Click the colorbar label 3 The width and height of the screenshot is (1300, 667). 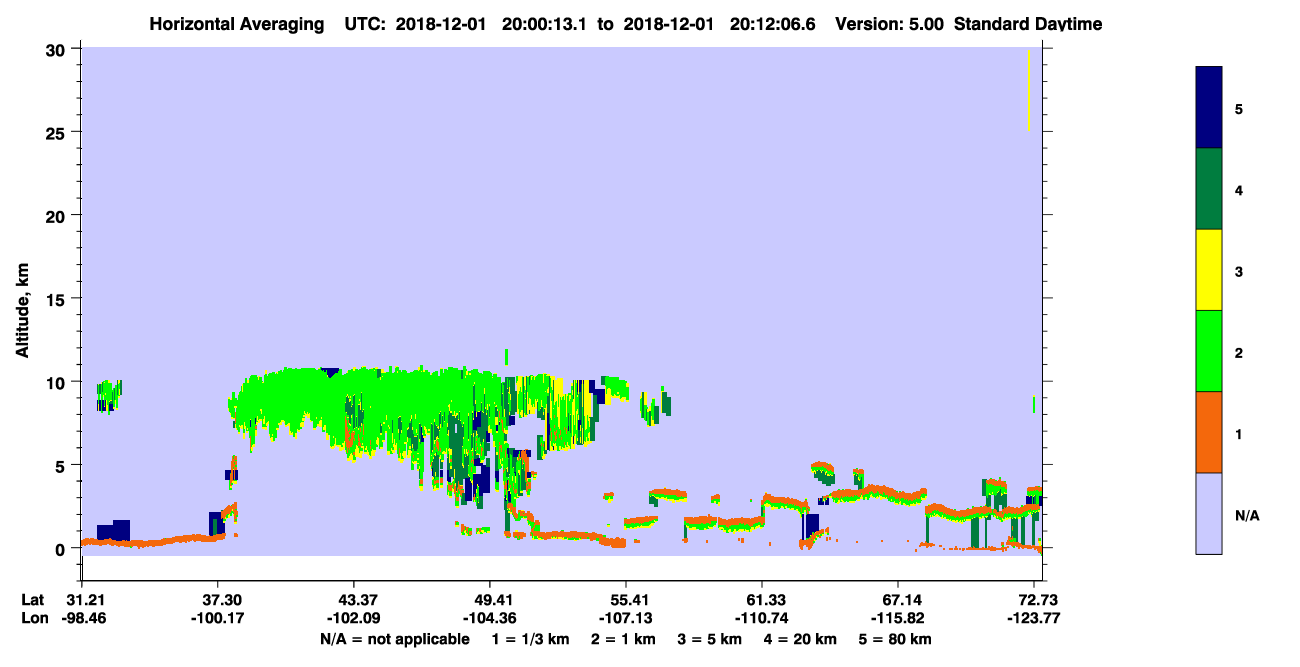[x=1239, y=271]
